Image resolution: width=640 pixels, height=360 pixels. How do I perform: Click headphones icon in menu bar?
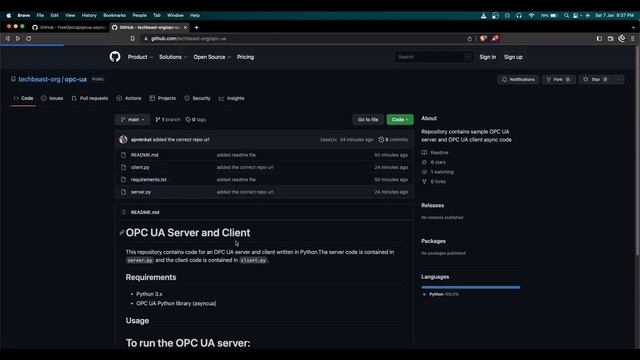[519, 16]
